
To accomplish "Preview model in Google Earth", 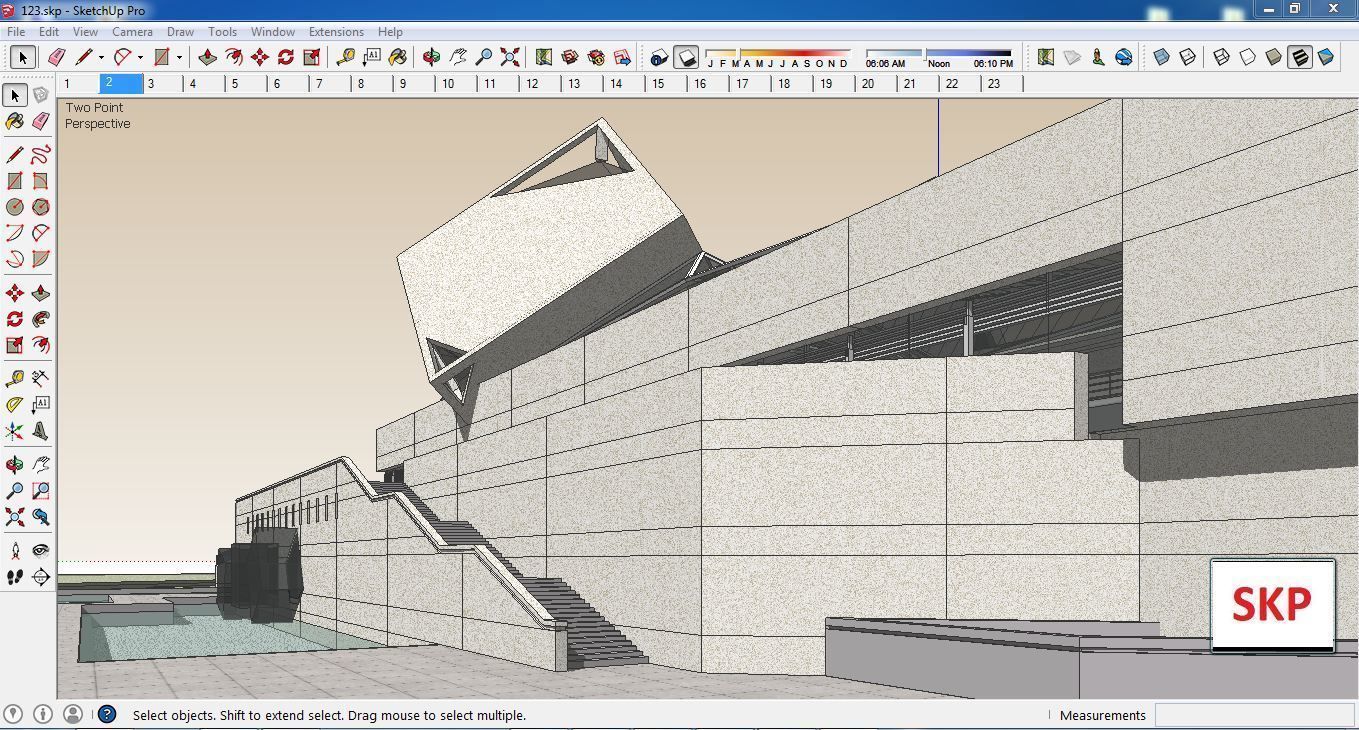I will pos(1124,57).
